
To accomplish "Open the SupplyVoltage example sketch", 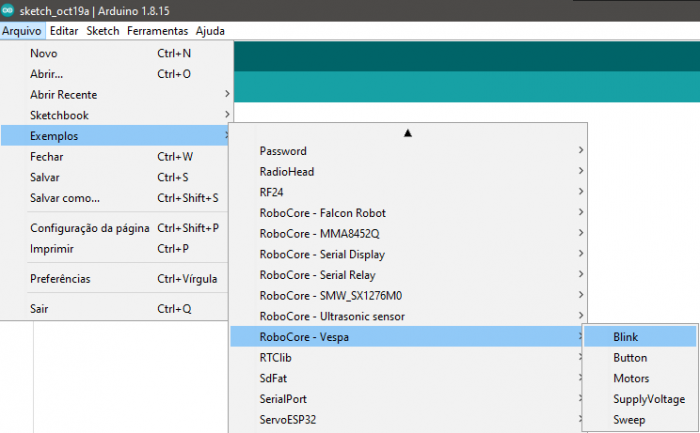I will (x=640, y=399).
